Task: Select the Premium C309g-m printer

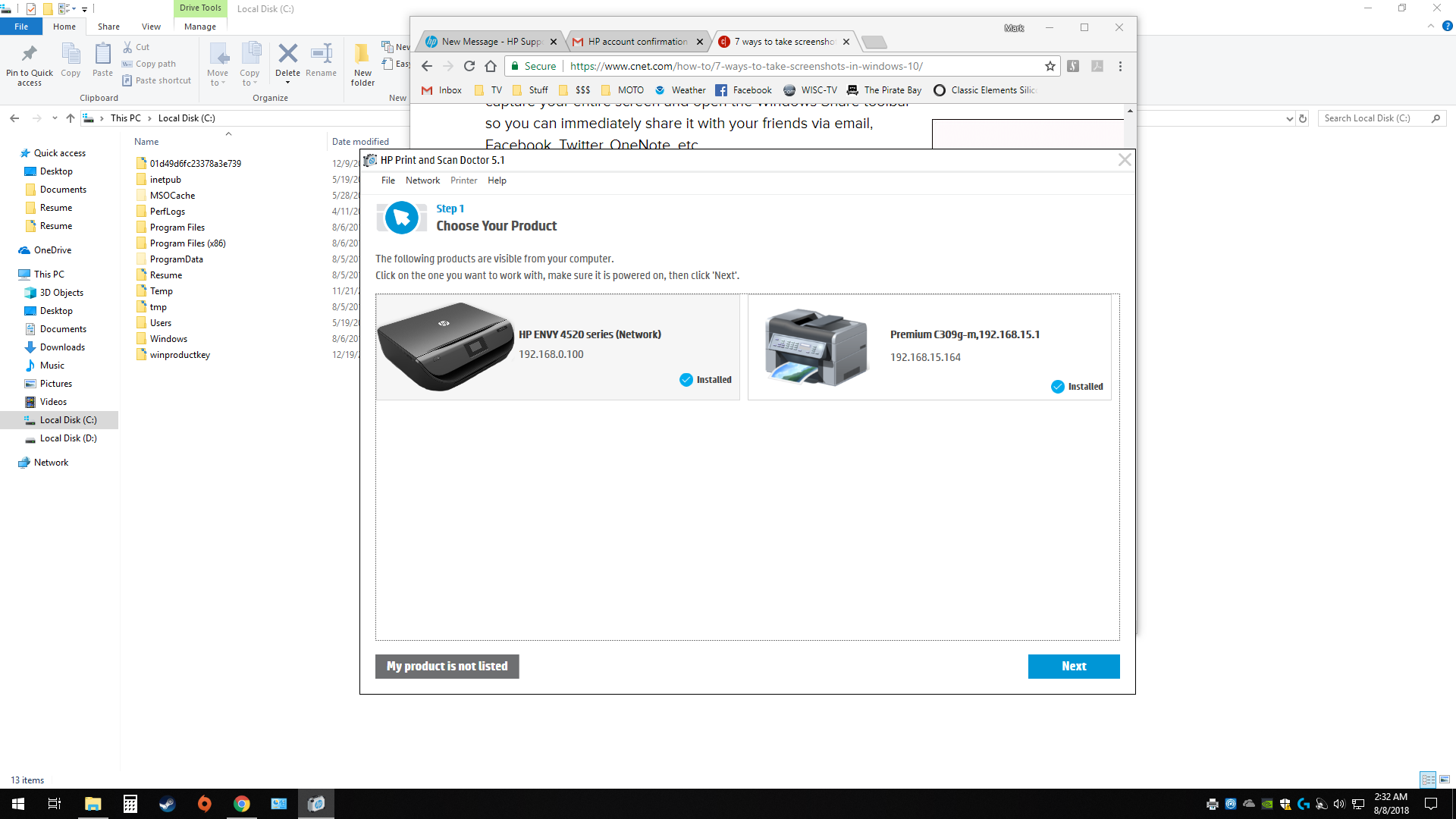Action: click(x=929, y=347)
